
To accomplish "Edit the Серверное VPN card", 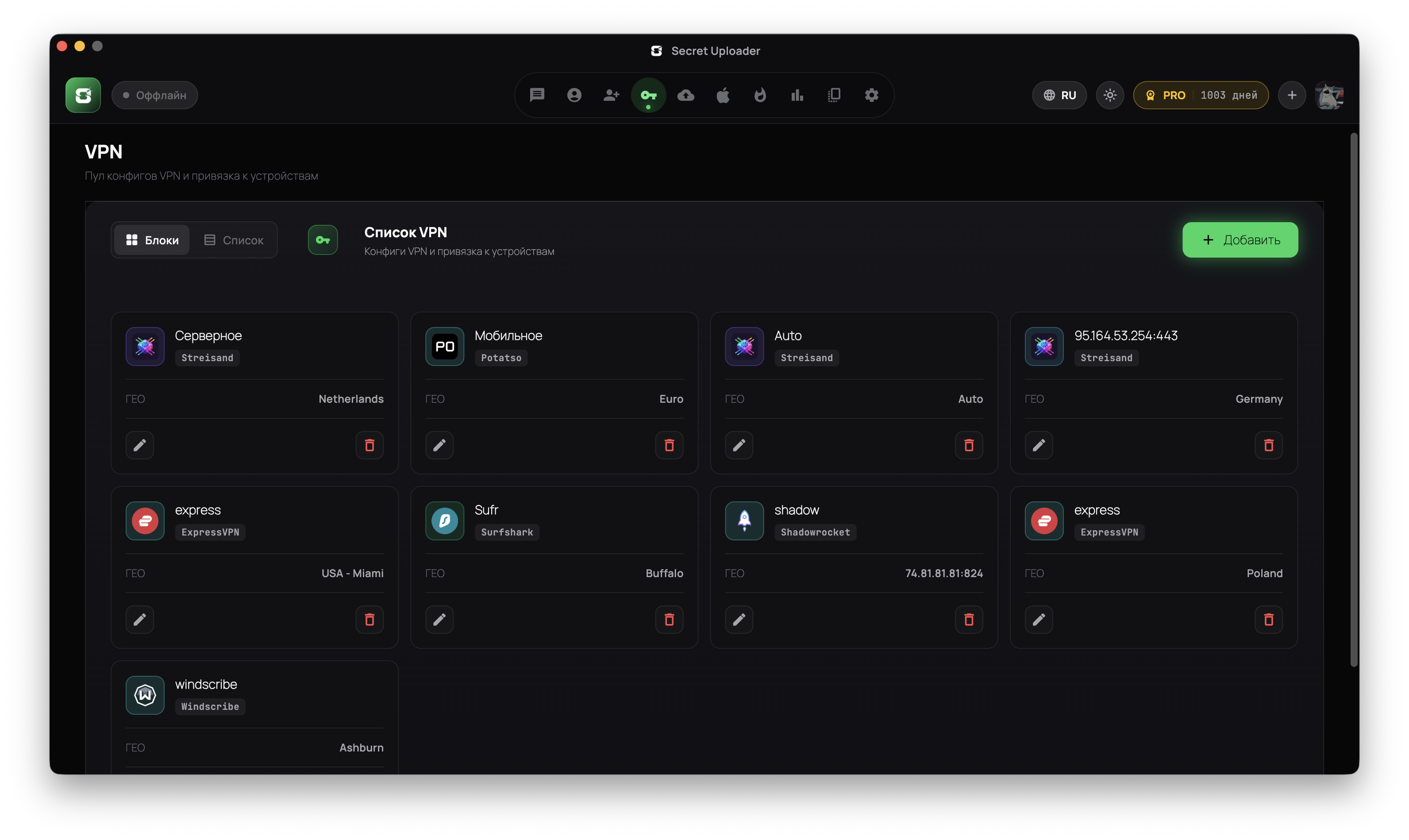I will tap(140, 445).
